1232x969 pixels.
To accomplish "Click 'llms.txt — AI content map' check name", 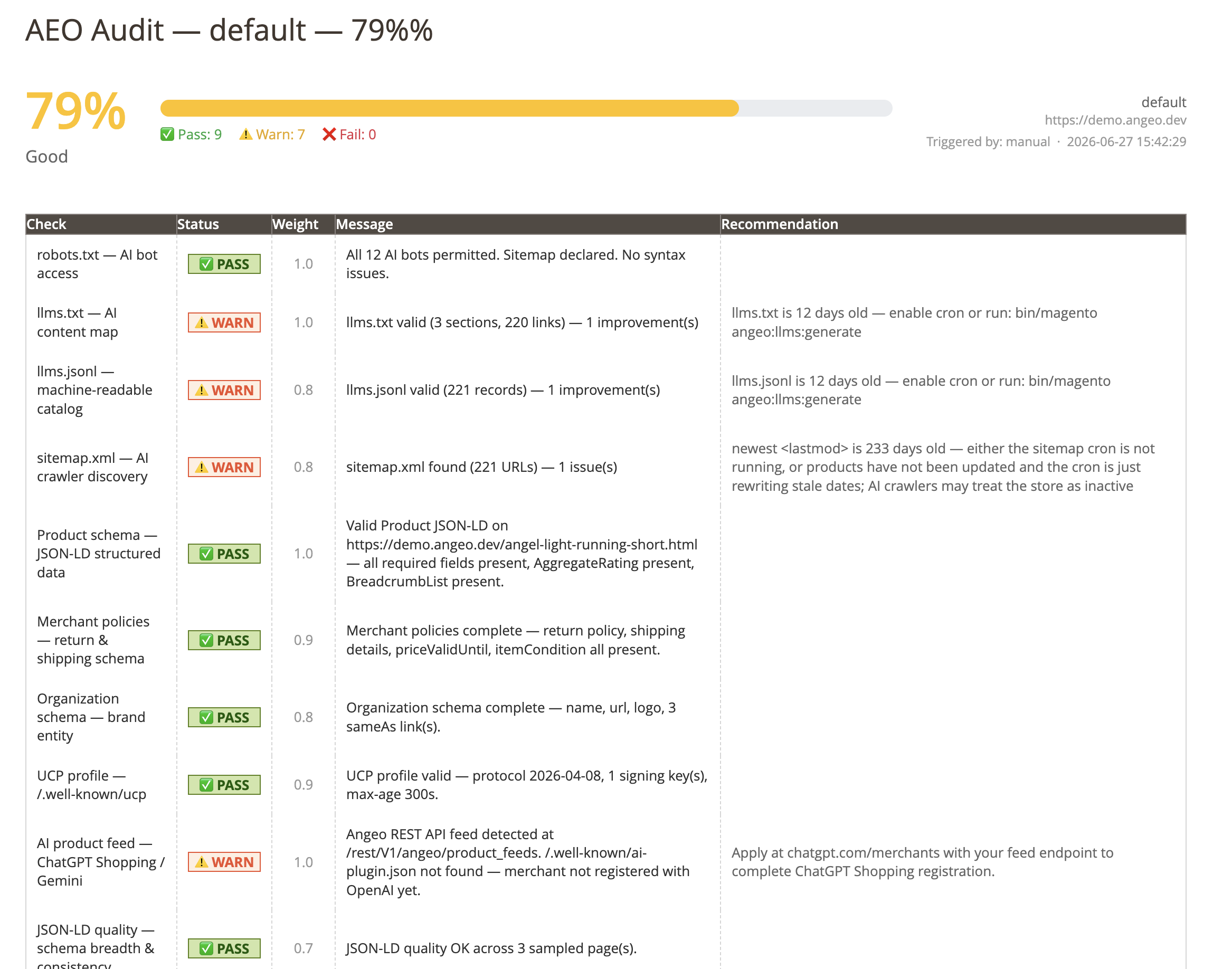I will point(77,322).
